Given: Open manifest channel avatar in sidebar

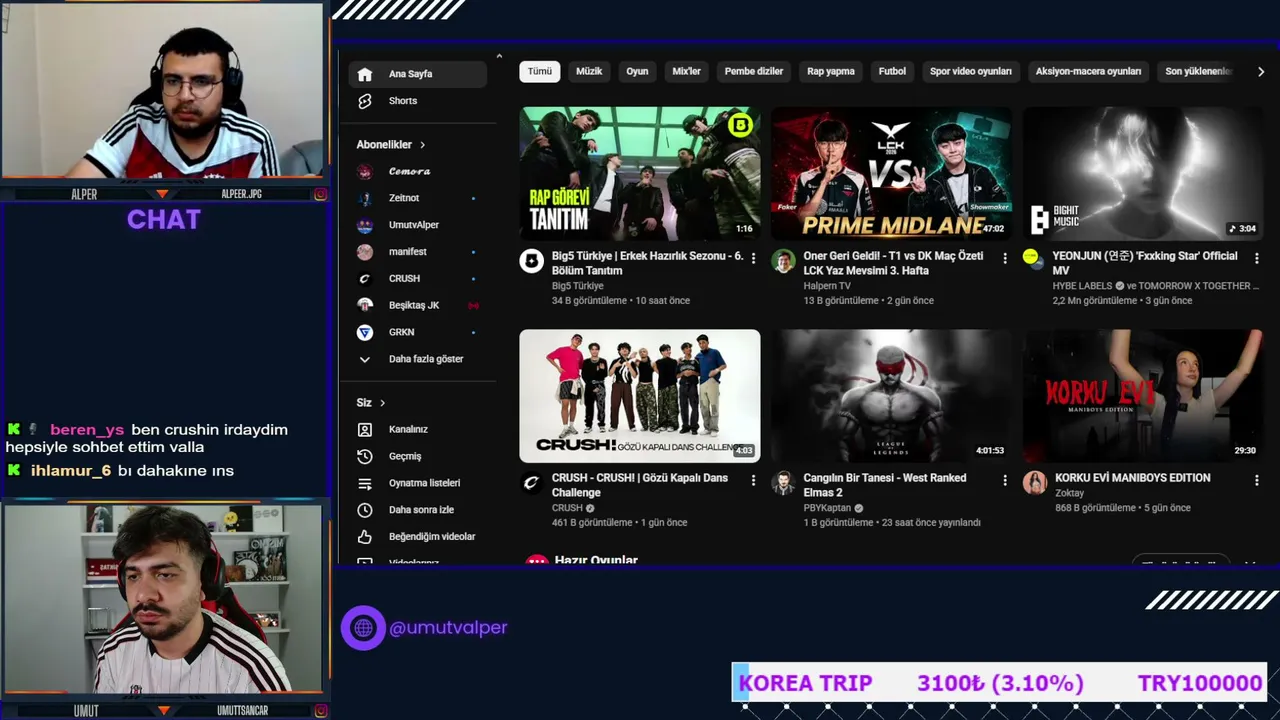Looking at the screenshot, I should pyautogui.click(x=365, y=252).
